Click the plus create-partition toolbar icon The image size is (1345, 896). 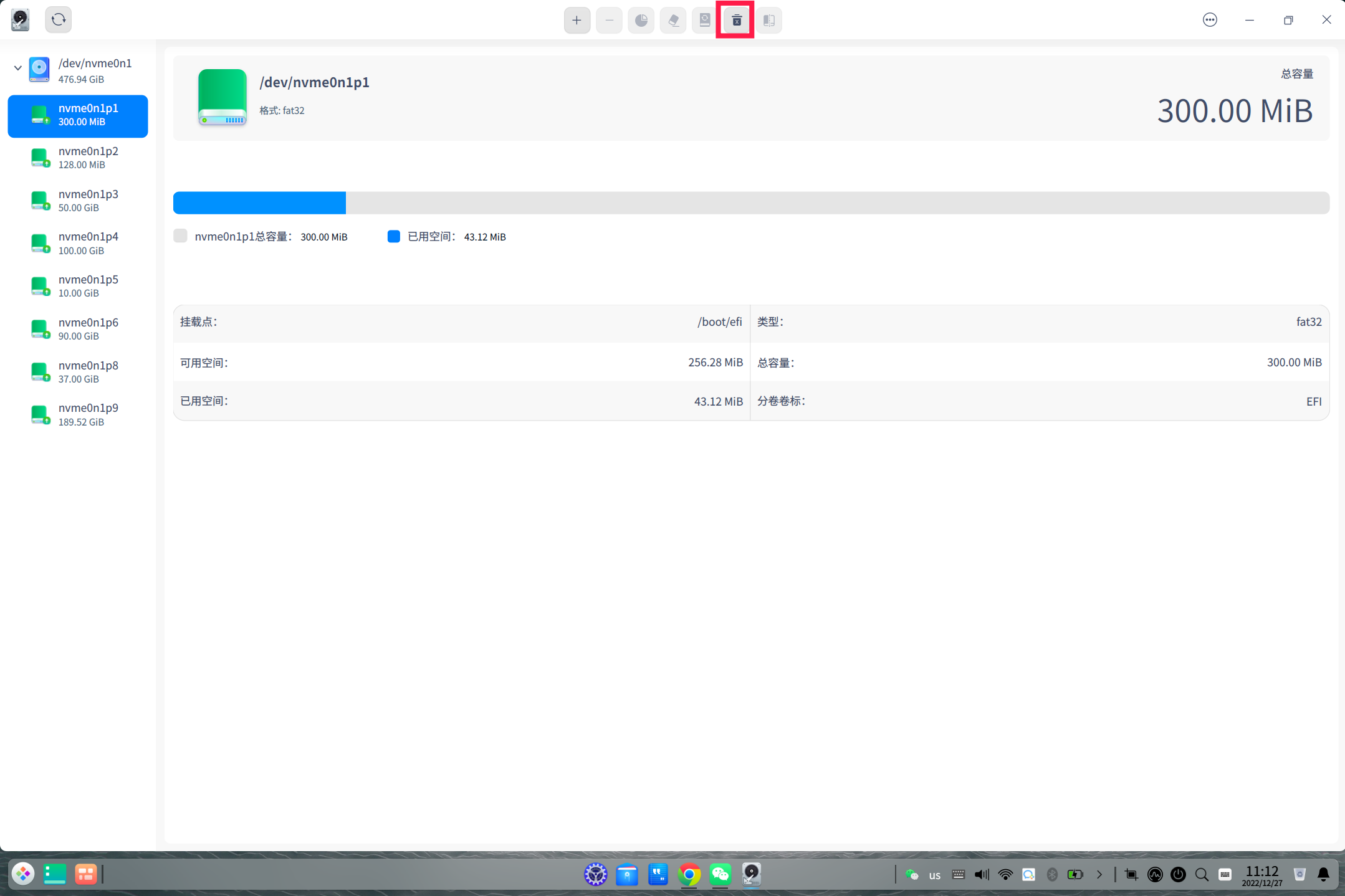point(577,20)
